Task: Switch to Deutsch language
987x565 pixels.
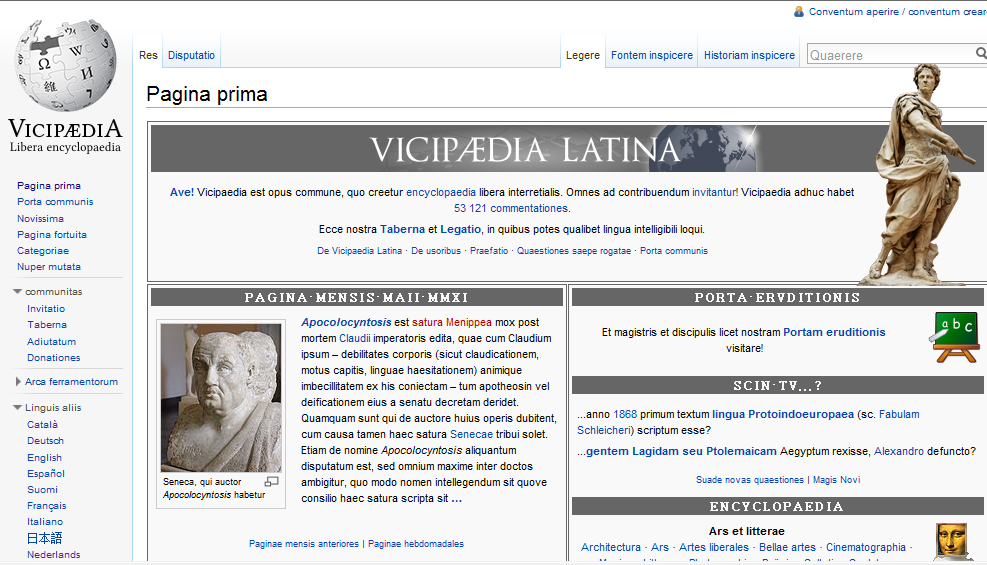Action: 45,441
